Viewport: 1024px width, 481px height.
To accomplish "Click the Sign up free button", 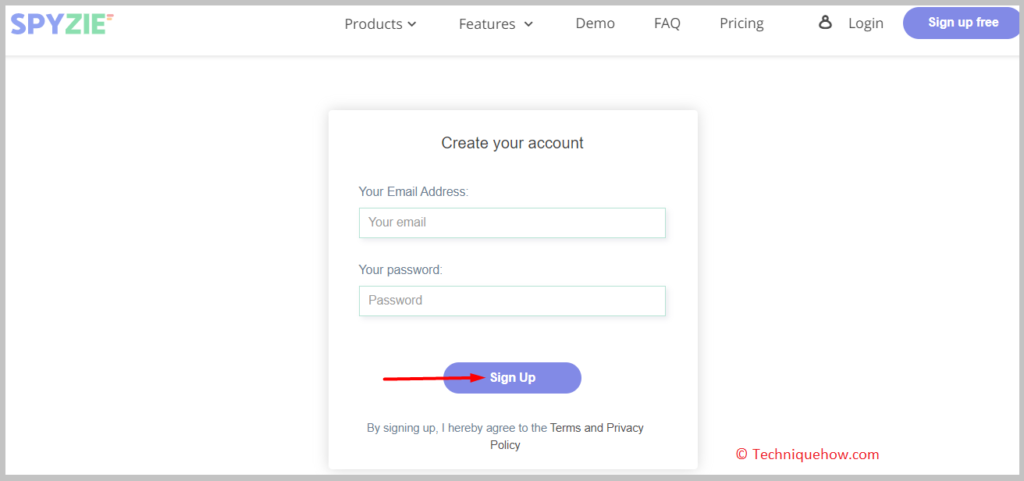I will (x=963, y=23).
